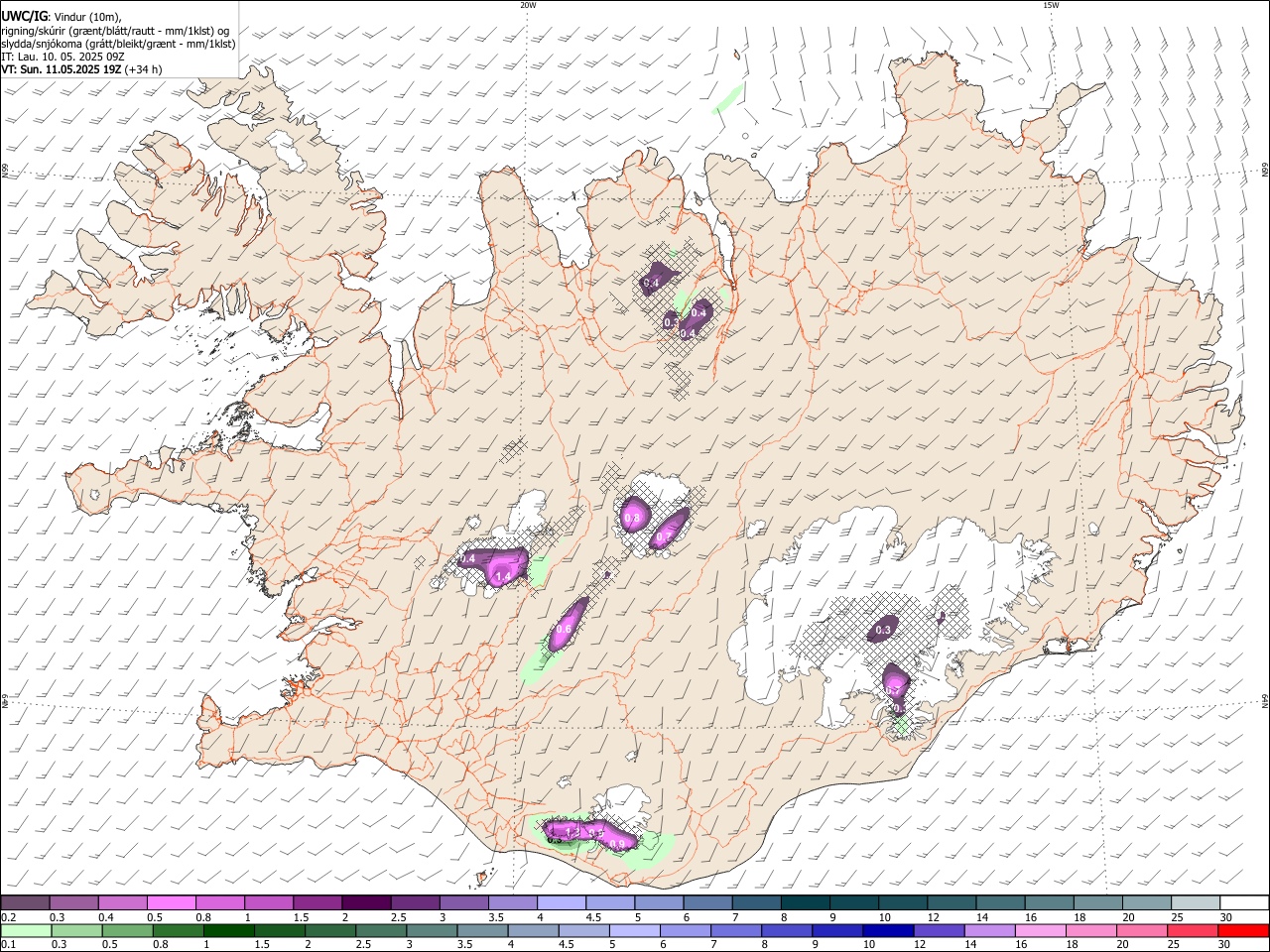This screenshot has width=1270, height=952.
Task: Click the green shower area off north coast
Action: click(x=729, y=97)
